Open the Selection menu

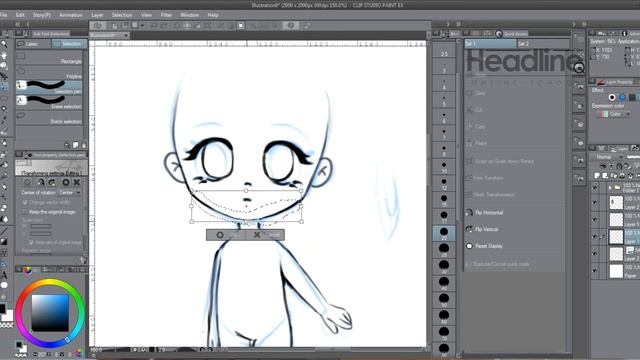pos(122,15)
